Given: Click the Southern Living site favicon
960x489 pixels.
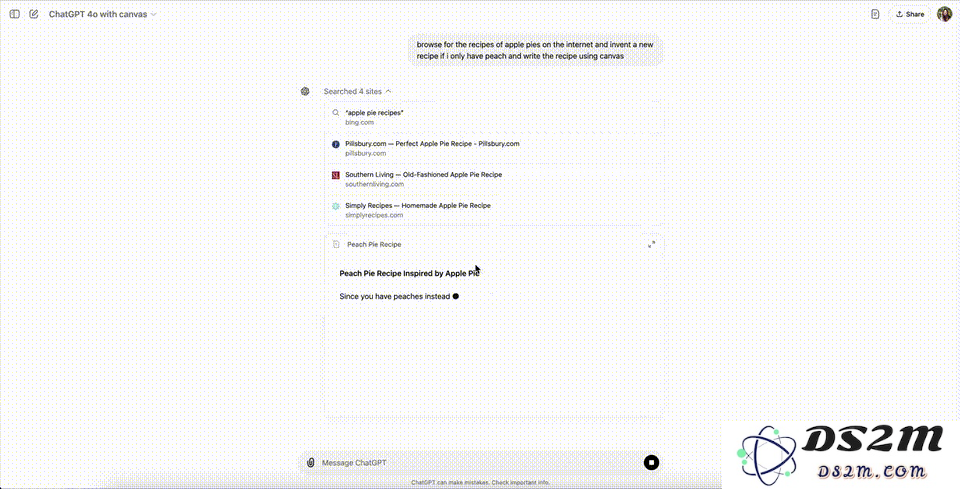Looking at the screenshot, I should click(x=336, y=175).
